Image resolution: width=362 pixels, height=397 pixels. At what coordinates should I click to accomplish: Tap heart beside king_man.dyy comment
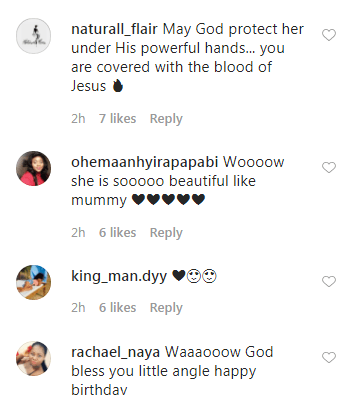click(329, 281)
